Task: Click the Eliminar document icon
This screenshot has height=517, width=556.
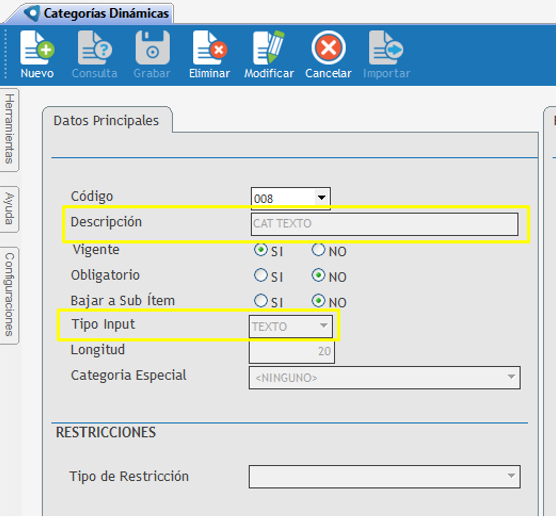Action: click(x=210, y=48)
